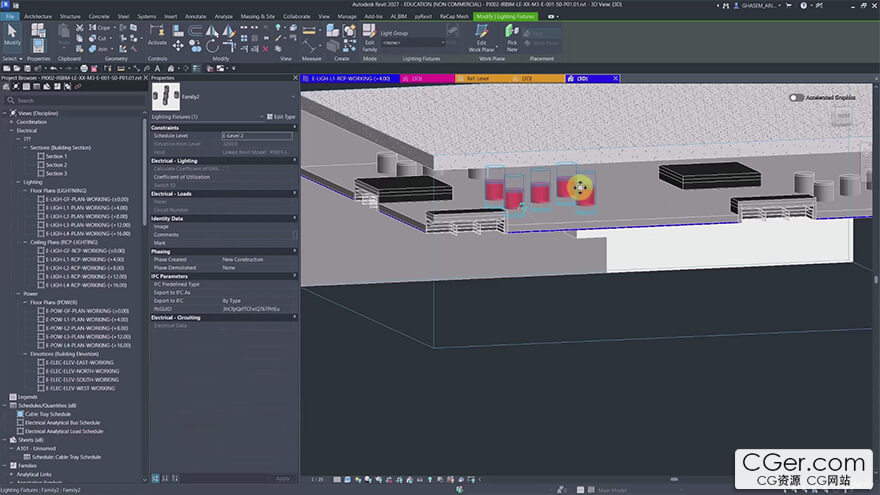This screenshot has width=880, height=495.
Task: Open the Select panel dropdown
Action: point(12,58)
